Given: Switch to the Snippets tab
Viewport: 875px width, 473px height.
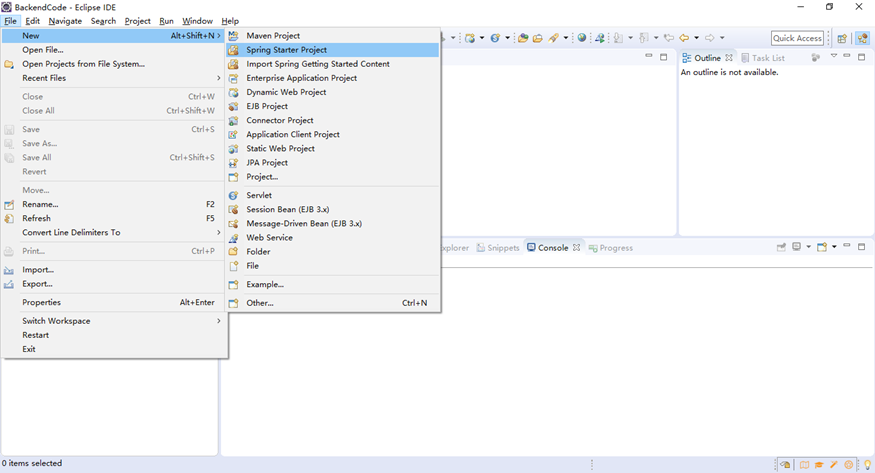Looking at the screenshot, I should pos(498,248).
